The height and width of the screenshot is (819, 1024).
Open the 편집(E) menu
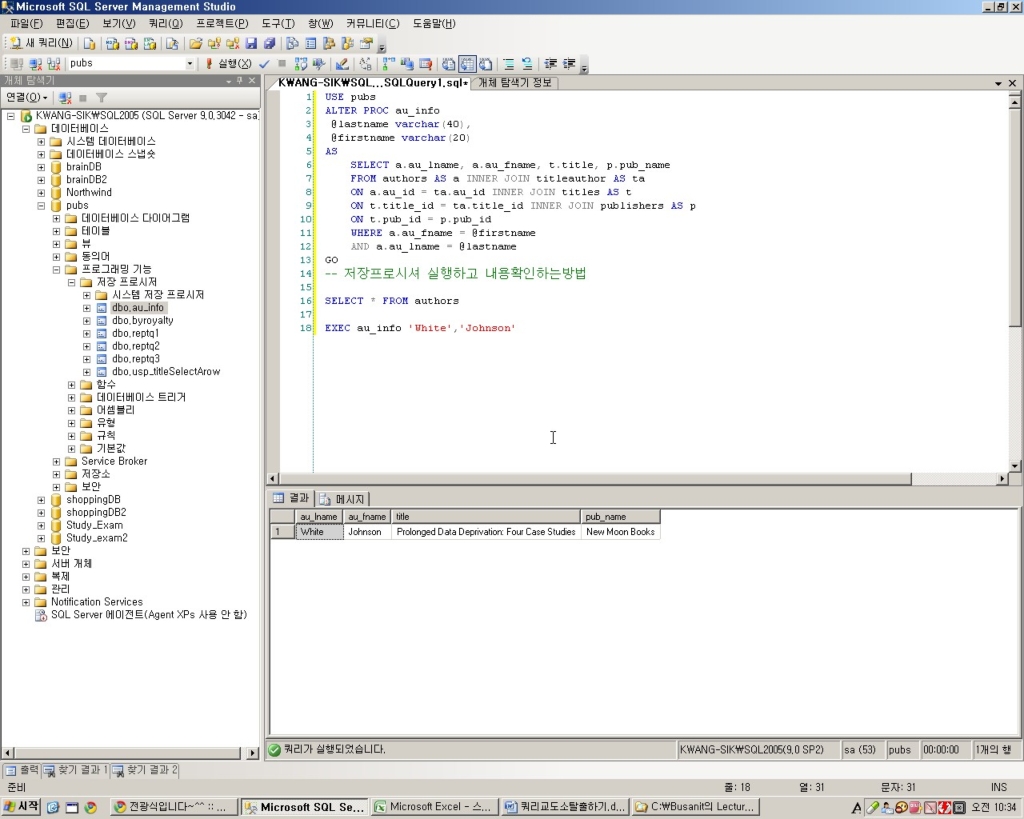(72, 24)
